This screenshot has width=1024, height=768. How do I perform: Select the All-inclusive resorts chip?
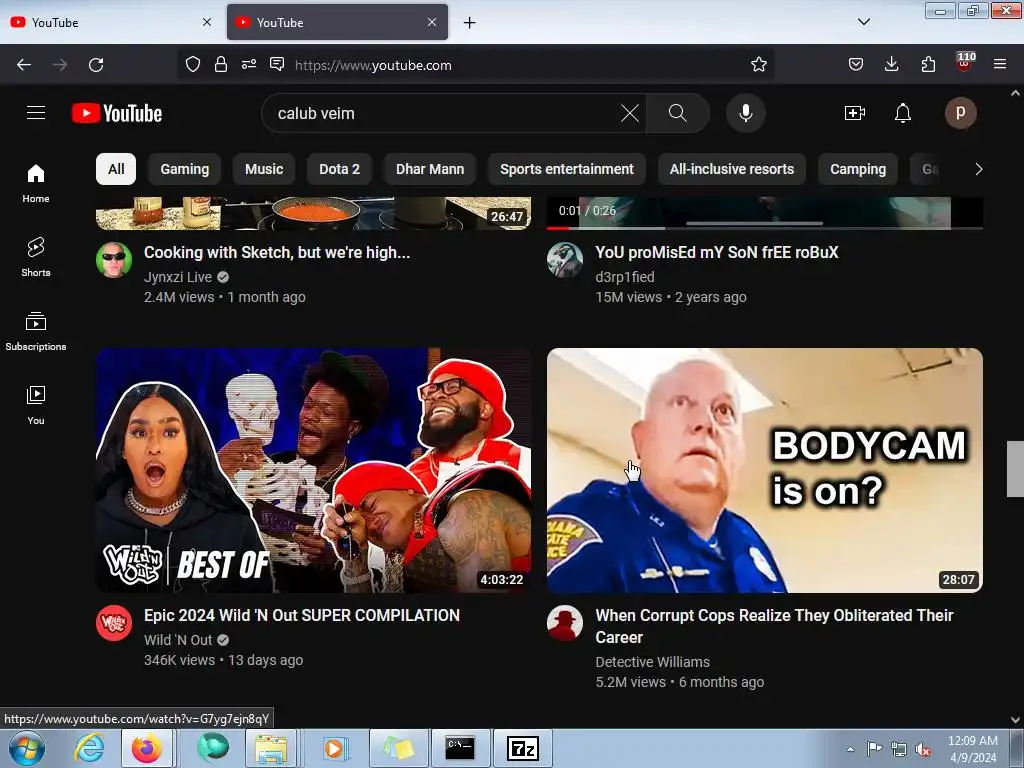coord(731,169)
